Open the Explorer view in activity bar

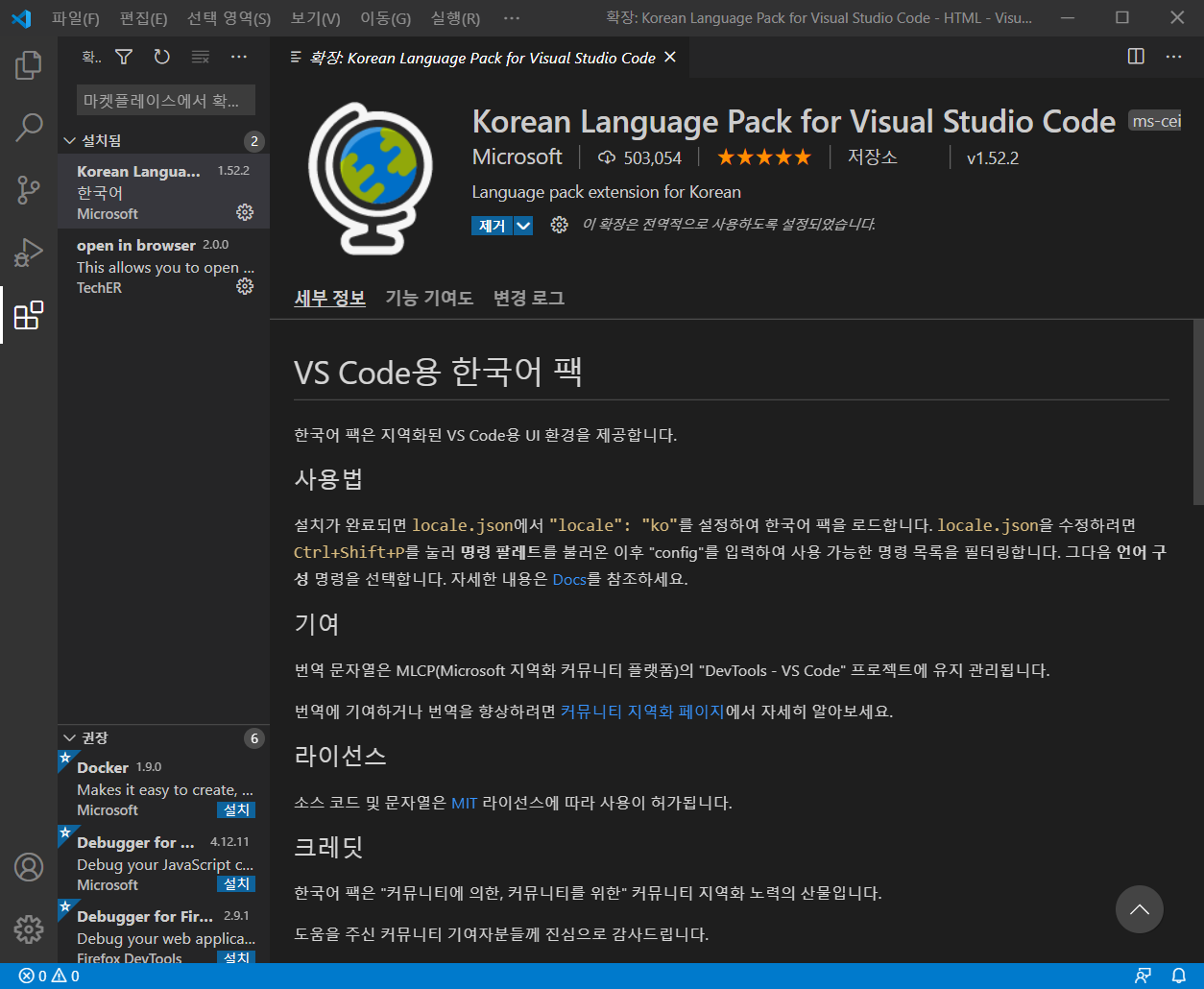point(29,65)
